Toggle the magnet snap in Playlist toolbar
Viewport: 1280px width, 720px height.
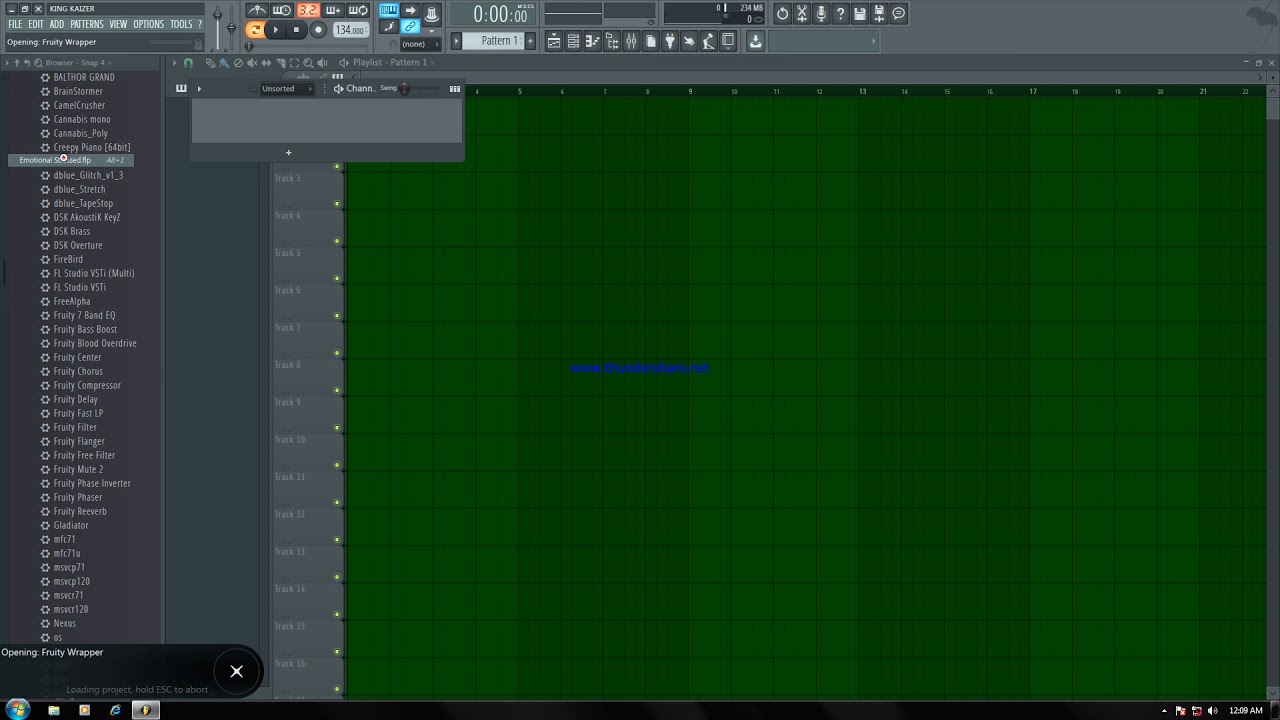tap(188, 62)
